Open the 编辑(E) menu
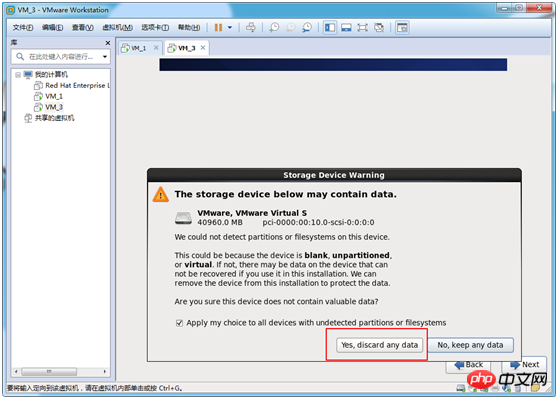 [52, 27]
